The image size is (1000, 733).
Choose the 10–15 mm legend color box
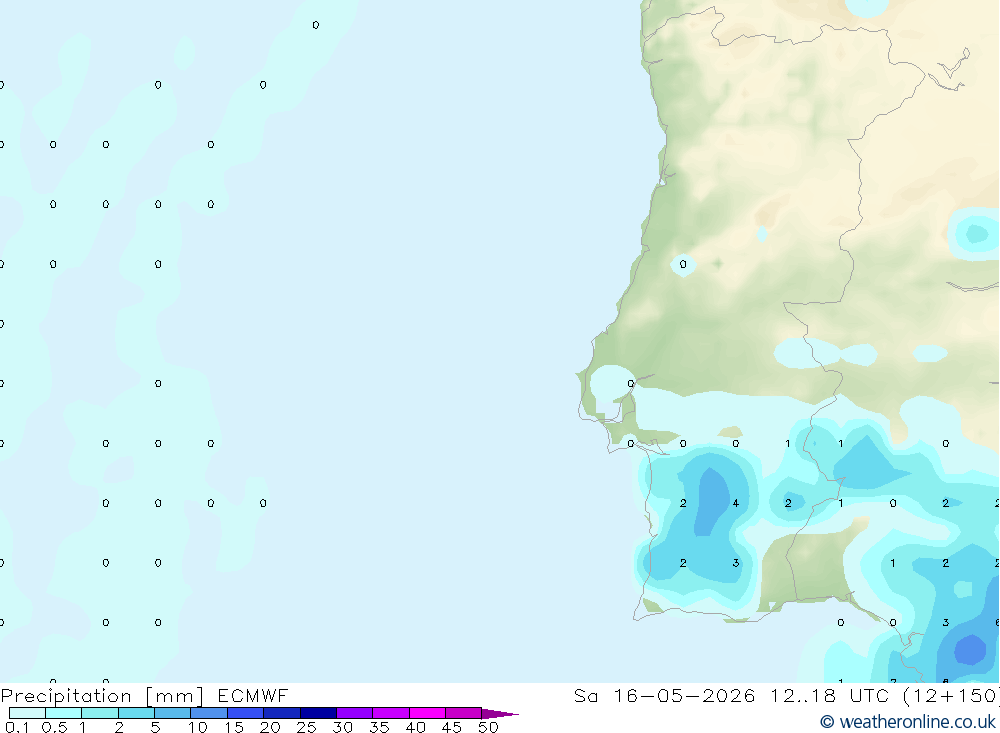(x=209, y=713)
